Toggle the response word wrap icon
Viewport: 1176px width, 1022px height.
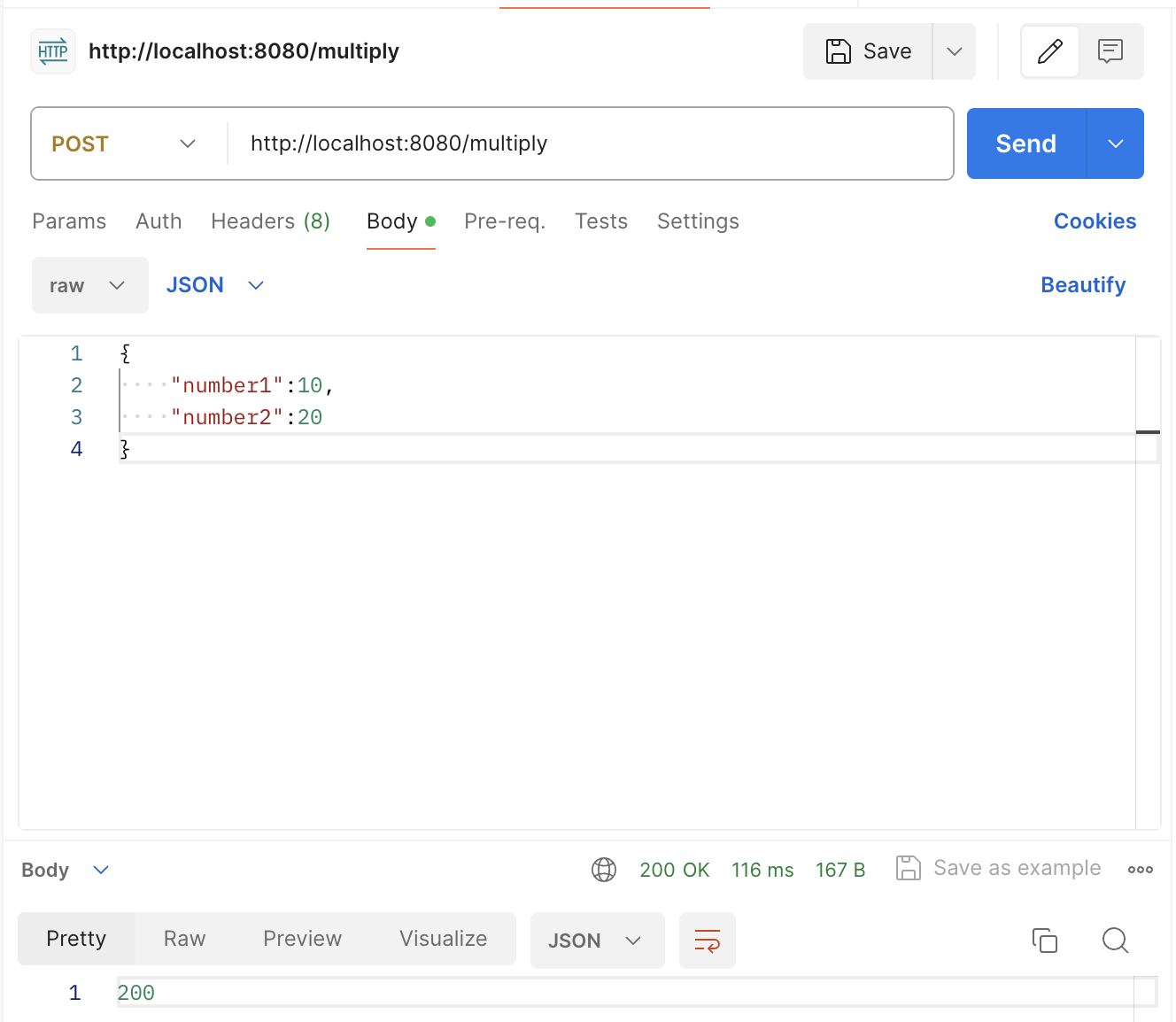click(x=708, y=941)
